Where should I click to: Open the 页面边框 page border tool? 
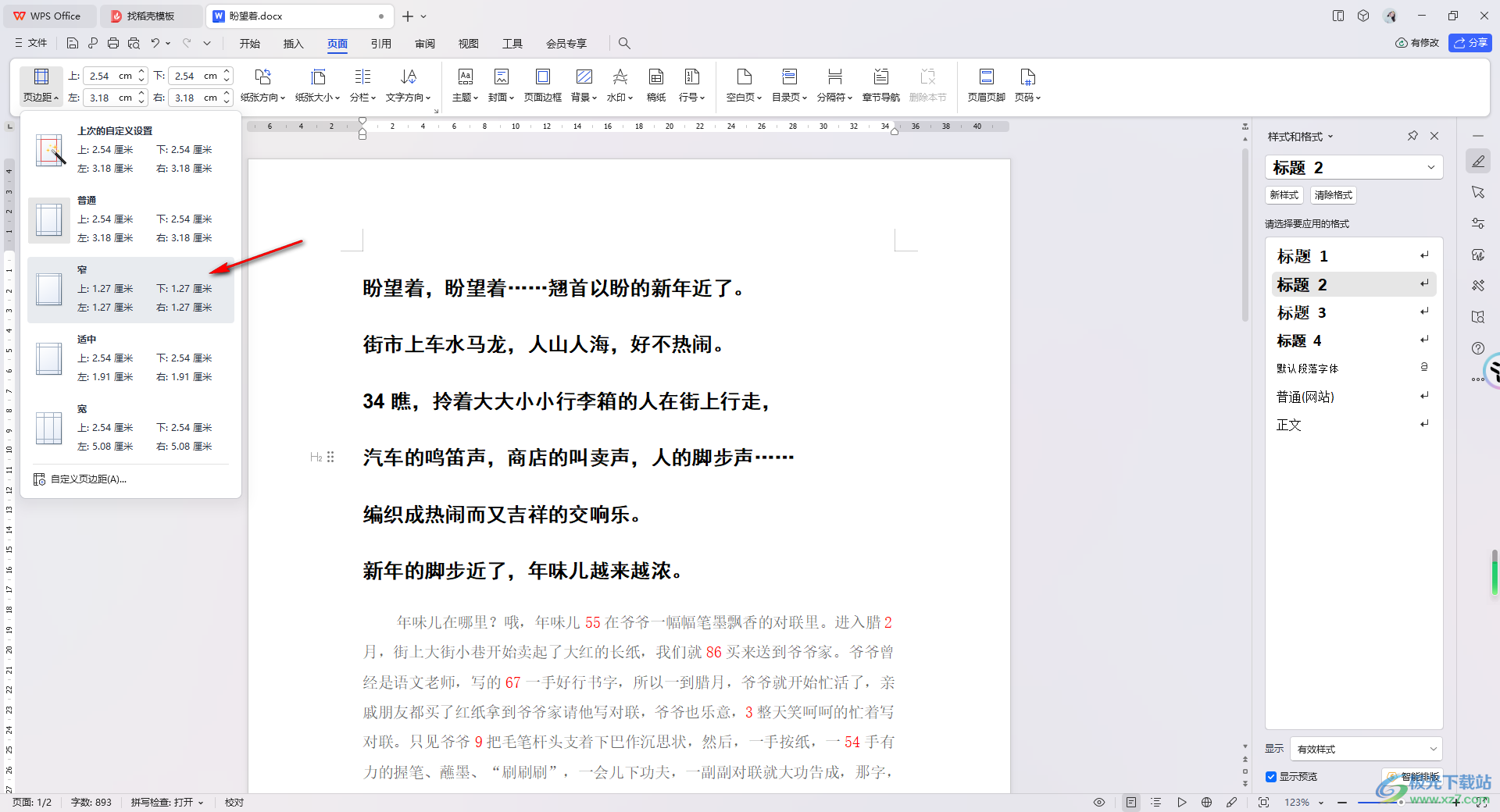click(543, 84)
